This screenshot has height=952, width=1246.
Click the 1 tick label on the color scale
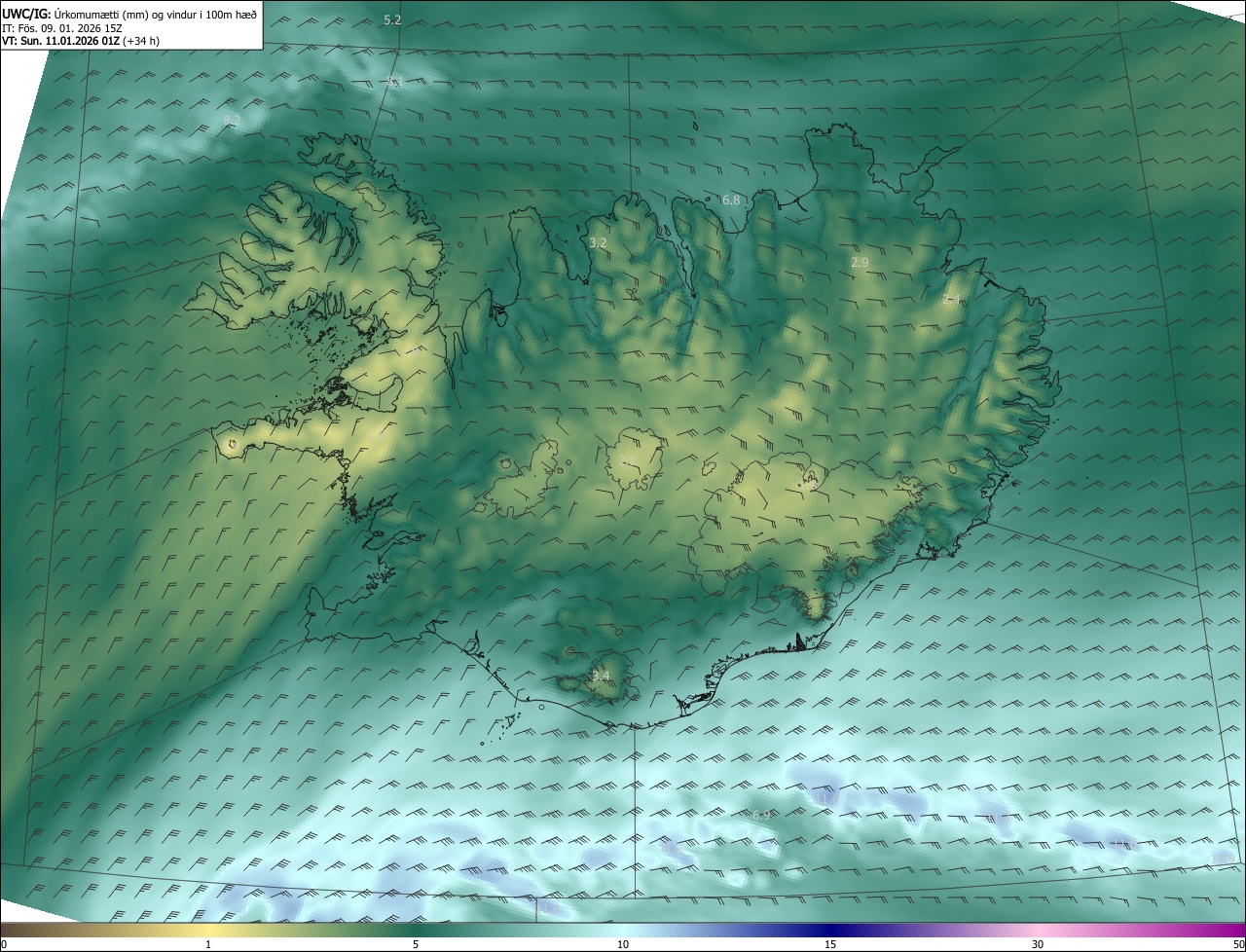coord(208,944)
